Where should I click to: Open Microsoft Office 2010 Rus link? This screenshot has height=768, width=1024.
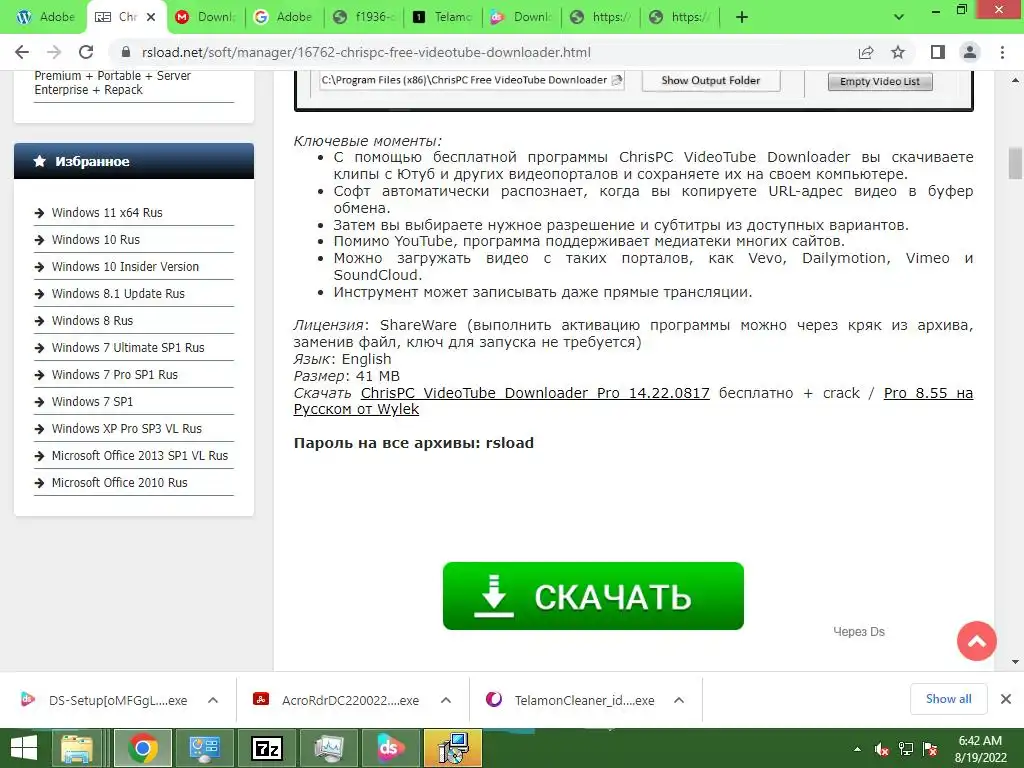[120, 482]
